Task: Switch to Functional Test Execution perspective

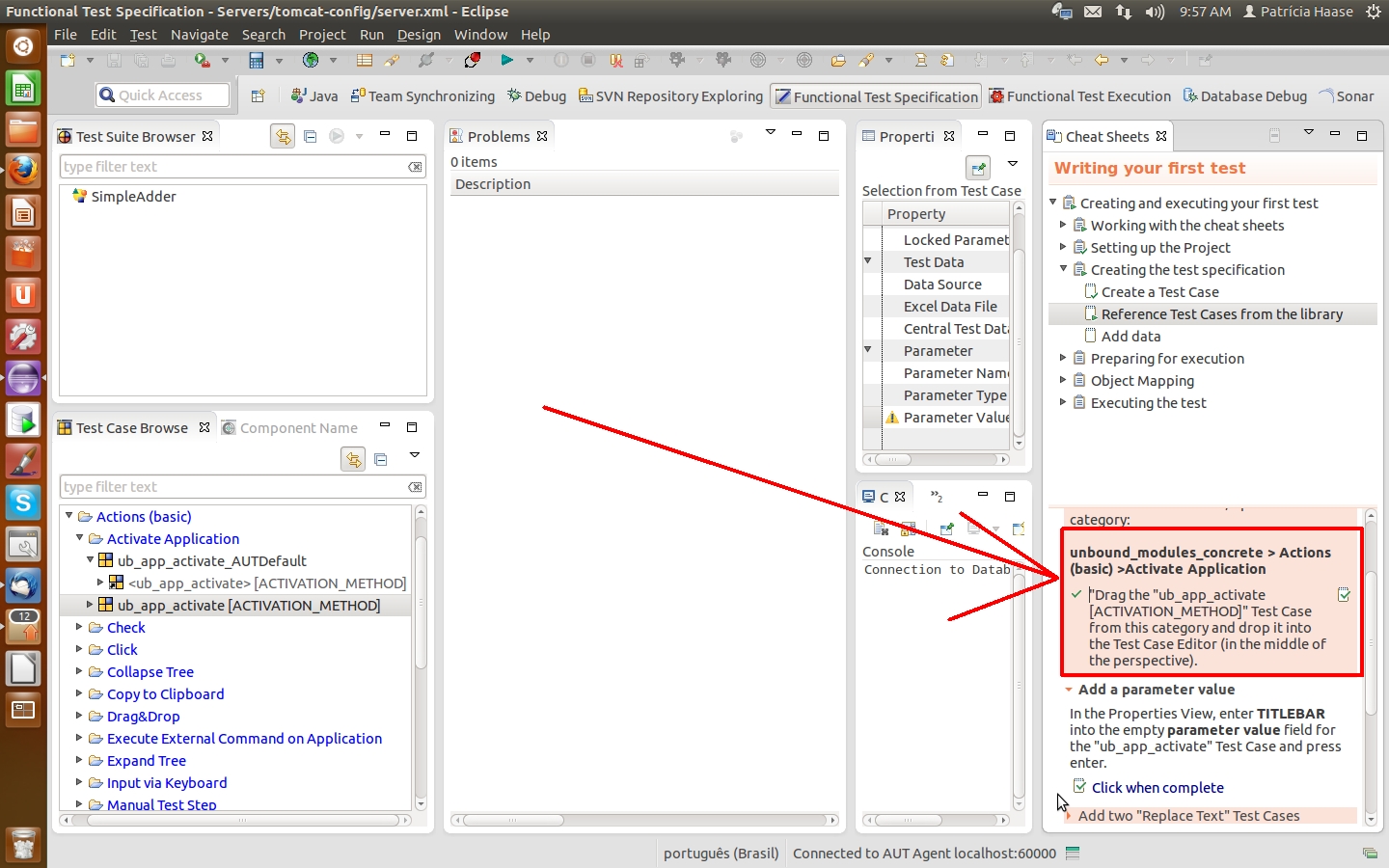Action: 1080,96
